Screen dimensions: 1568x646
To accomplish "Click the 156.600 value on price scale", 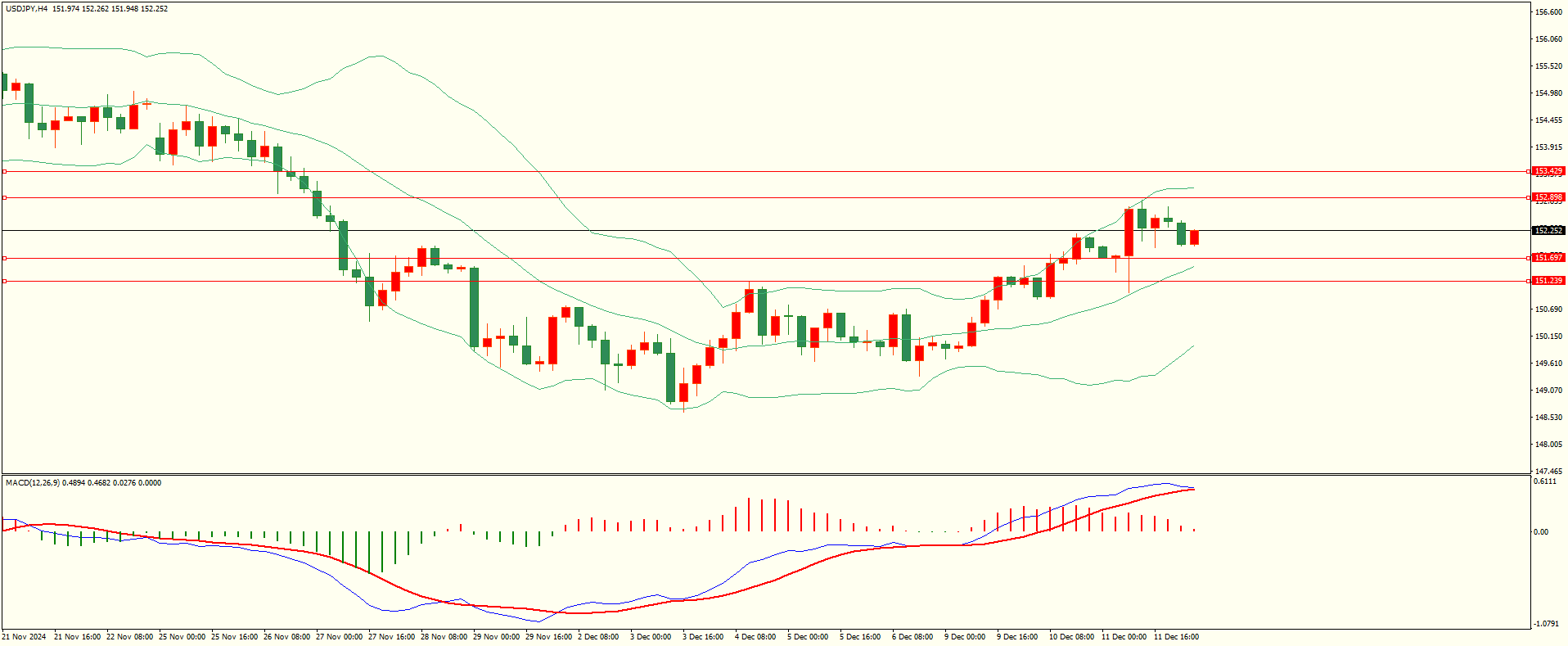I will [1548, 12].
